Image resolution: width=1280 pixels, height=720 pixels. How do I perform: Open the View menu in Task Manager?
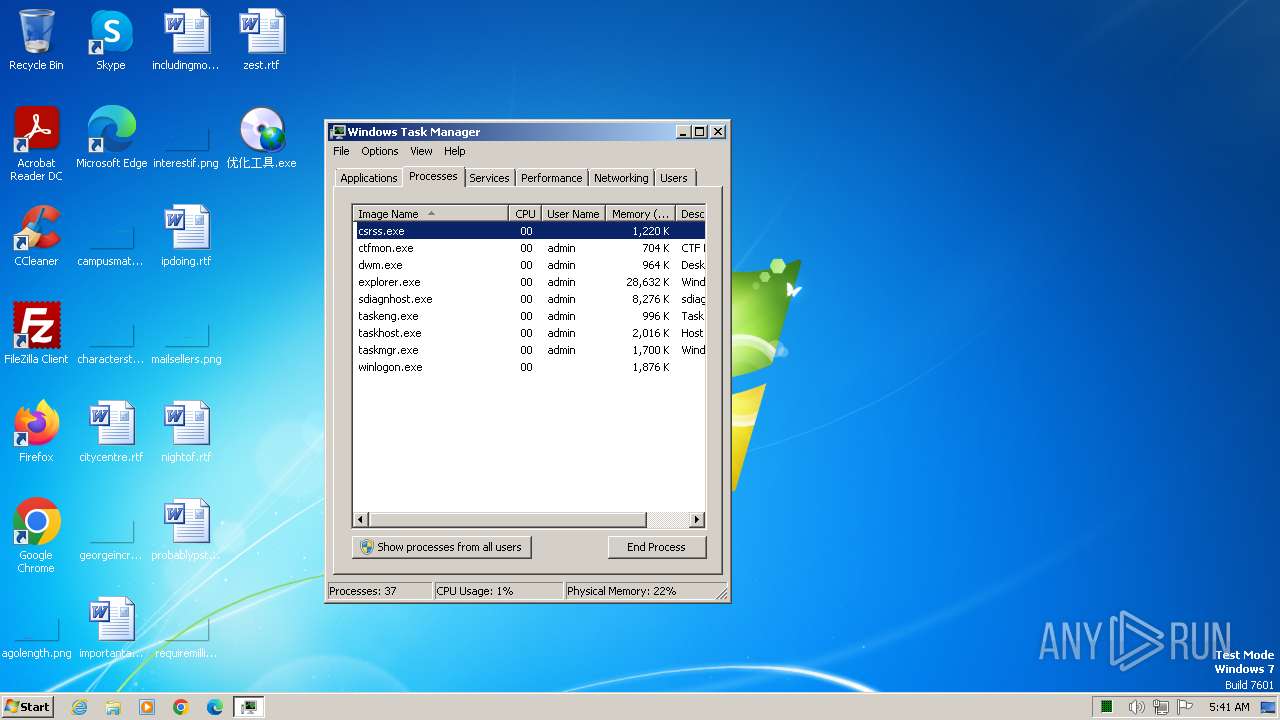[x=421, y=151]
